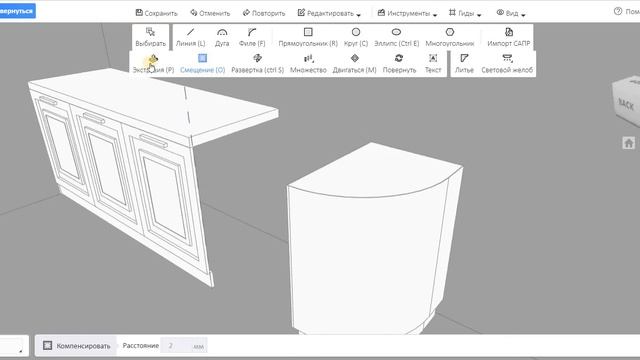Choose the Литье molding tool
The width and height of the screenshot is (640, 360).
click(464, 64)
